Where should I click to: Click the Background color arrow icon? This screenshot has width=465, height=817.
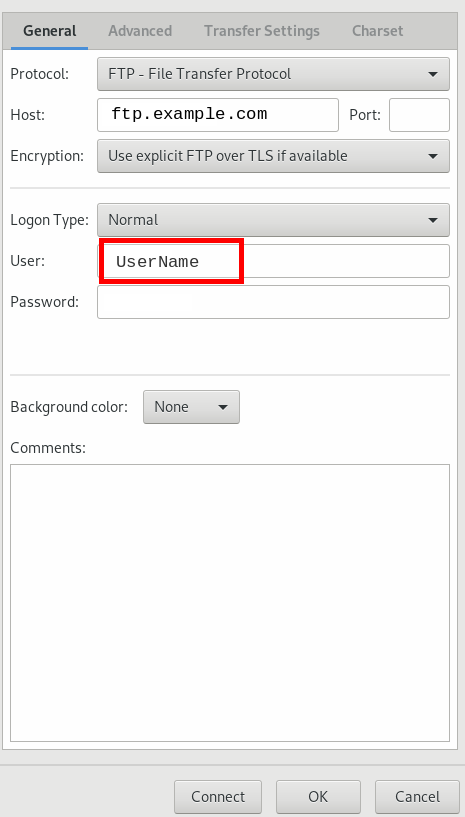click(x=223, y=407)
